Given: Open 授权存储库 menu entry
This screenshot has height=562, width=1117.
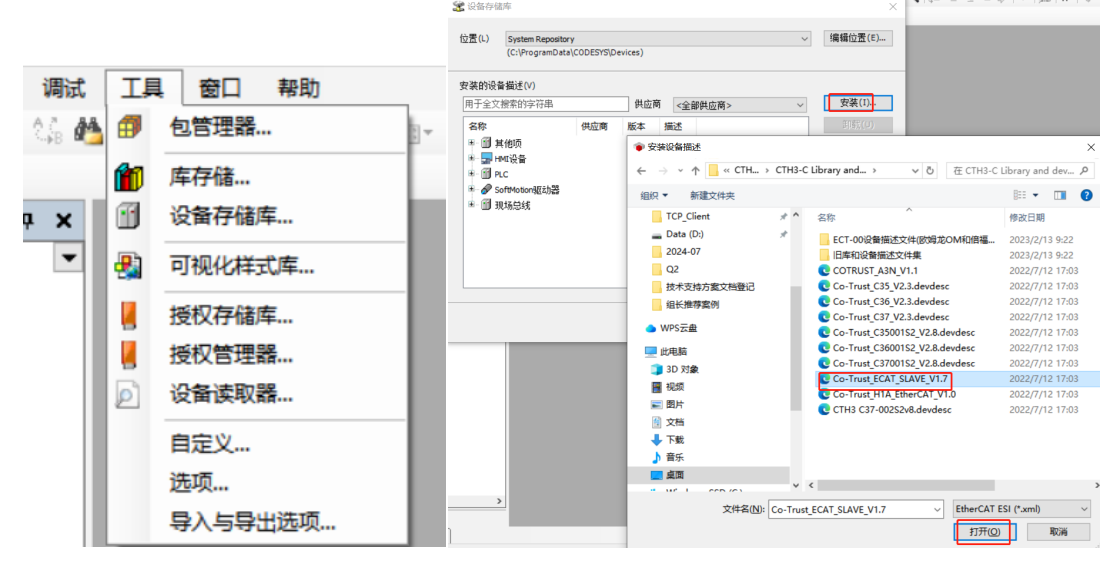Looking at the screenshot, I should pyautogui.click(x=231, y=315).
